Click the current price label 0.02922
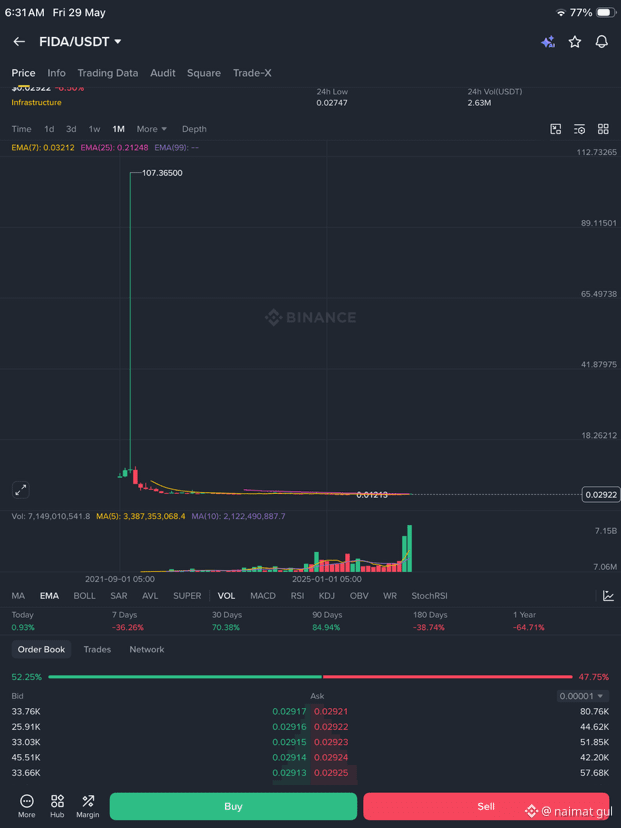 coord(601,495)
